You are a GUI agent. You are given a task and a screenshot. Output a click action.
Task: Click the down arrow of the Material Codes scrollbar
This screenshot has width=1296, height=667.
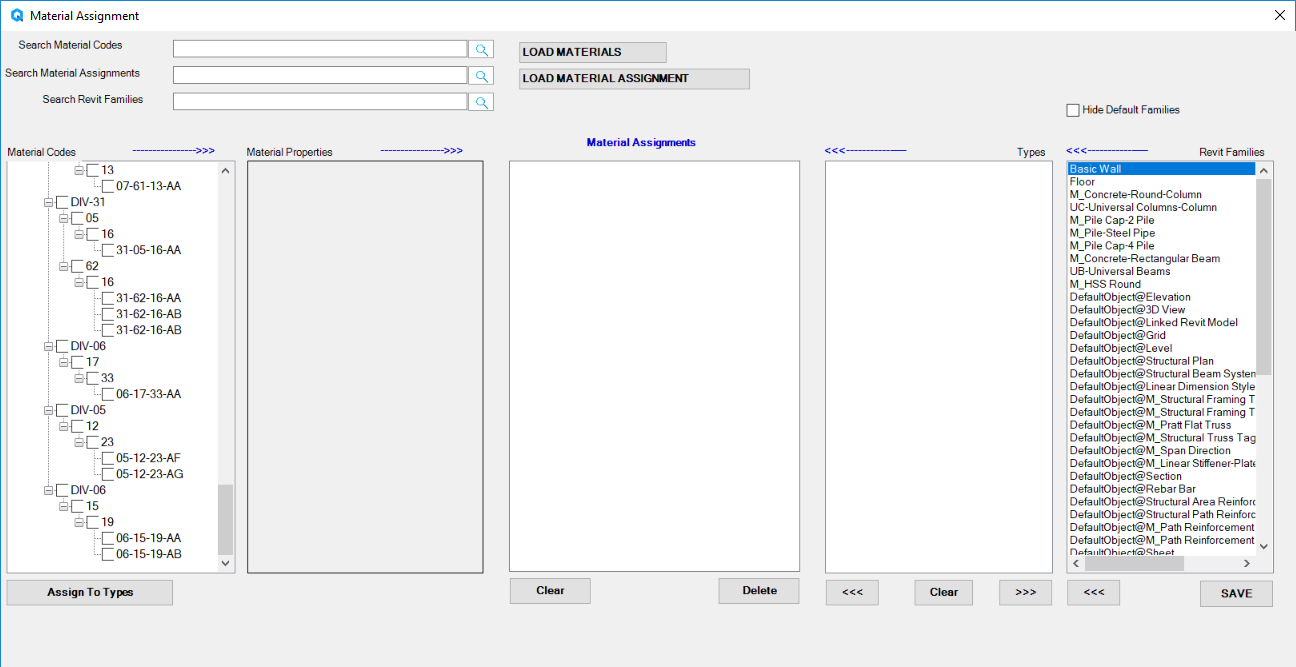(x=225, y=564)
